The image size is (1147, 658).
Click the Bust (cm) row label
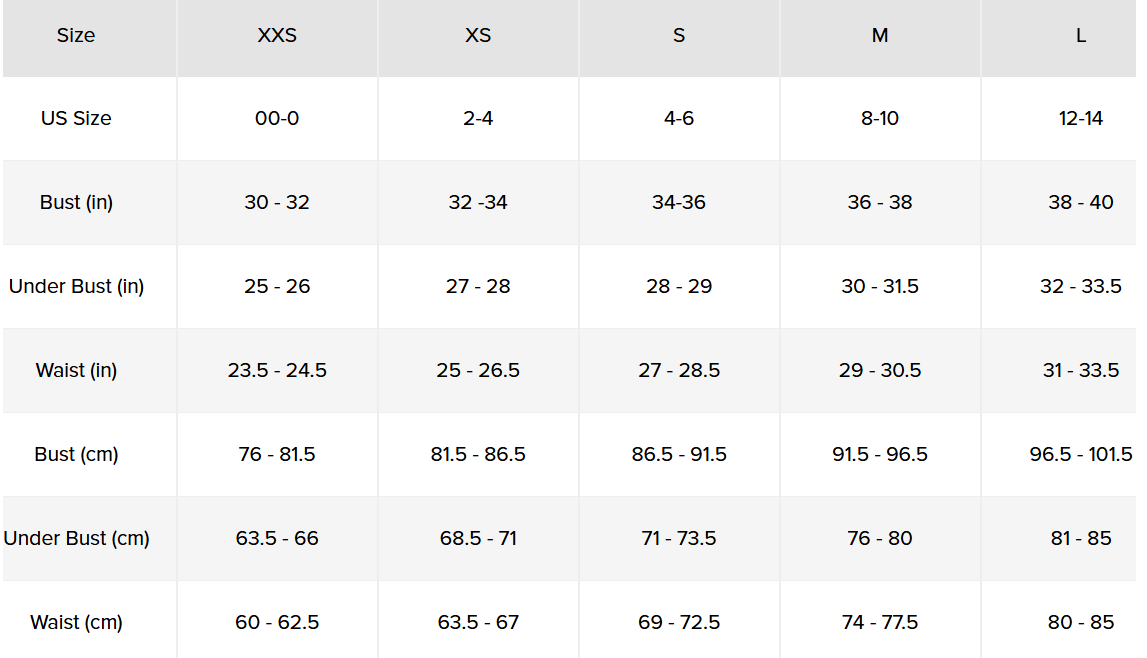point(76,454)
